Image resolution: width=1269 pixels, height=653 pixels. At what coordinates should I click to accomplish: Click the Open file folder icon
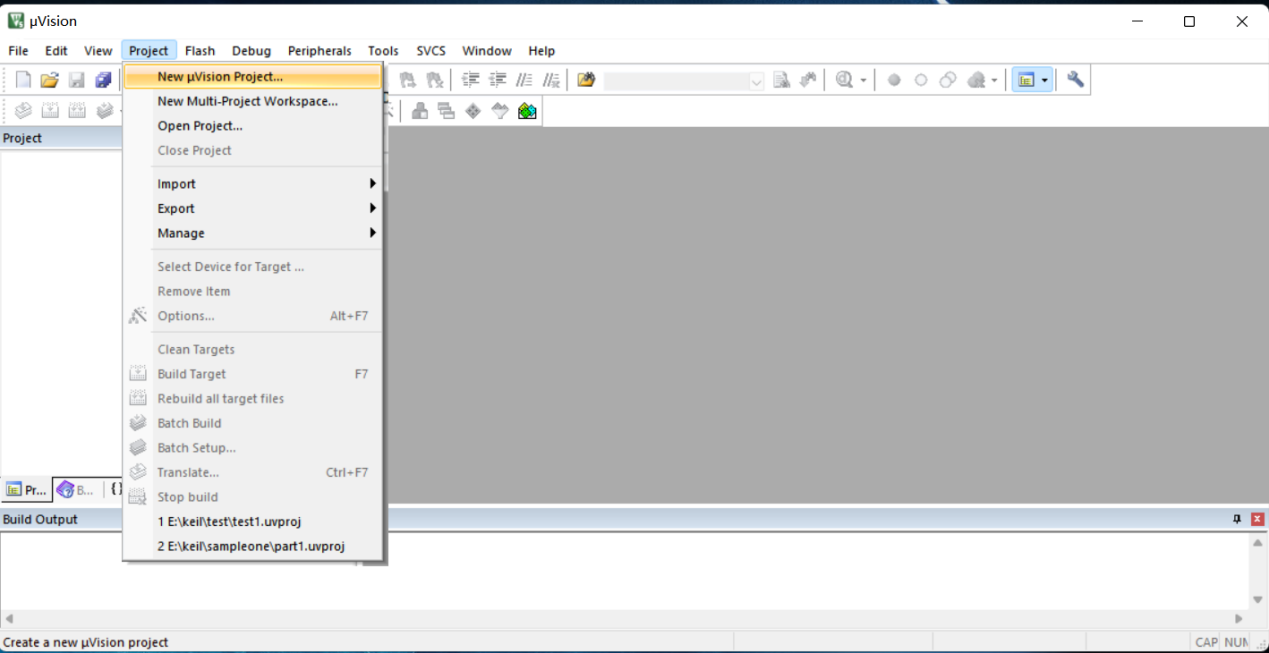coord(49,80)
